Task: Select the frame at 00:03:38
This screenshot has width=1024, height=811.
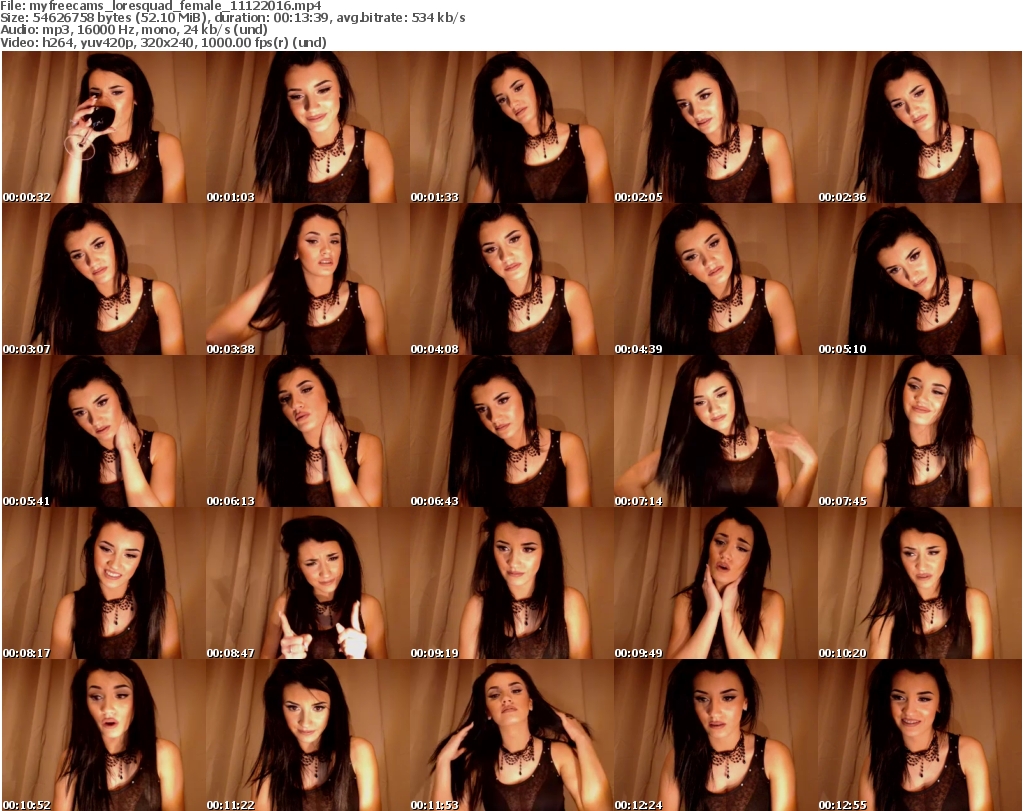Action: point(307,279)
